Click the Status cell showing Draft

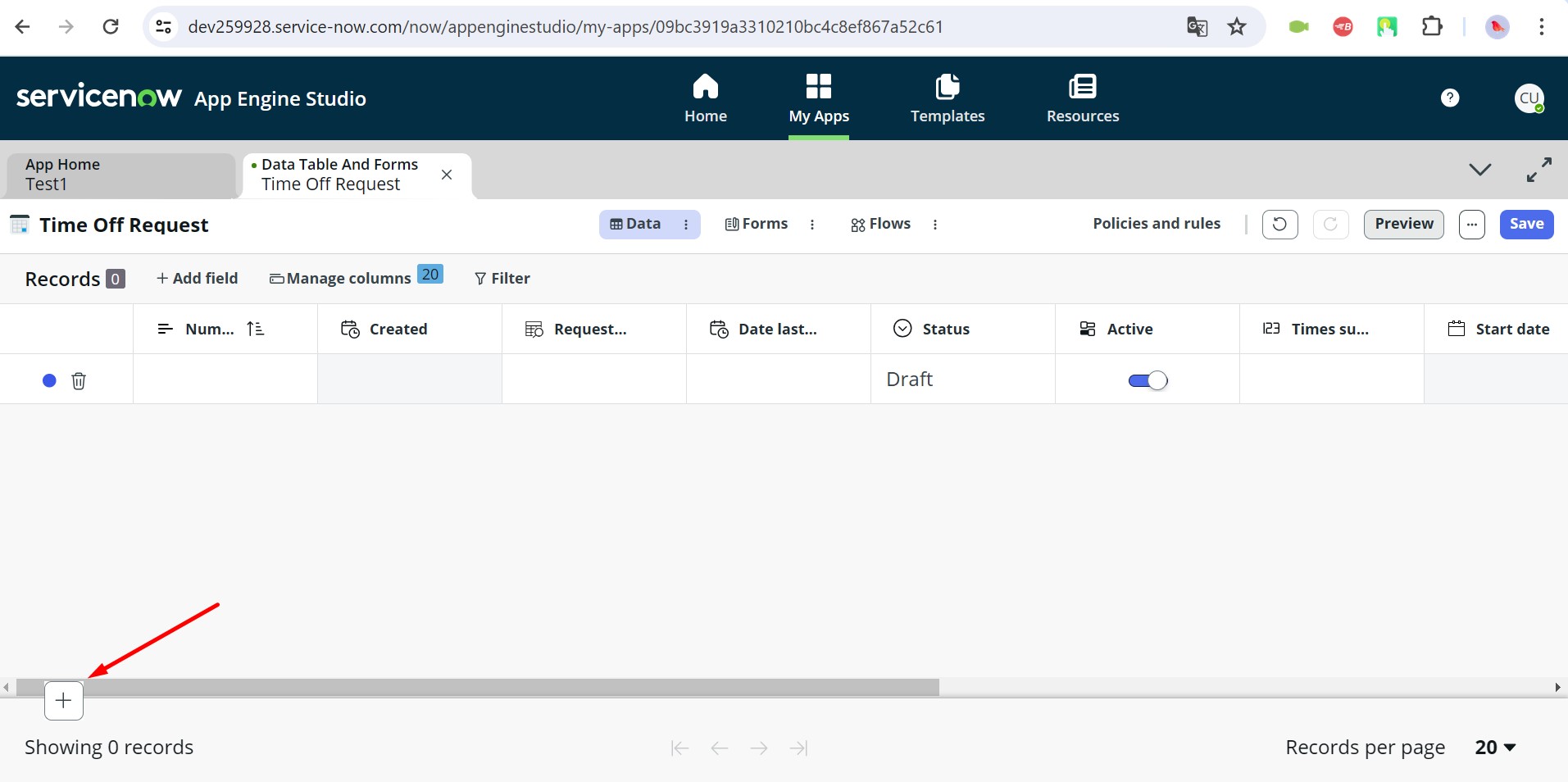963,380
